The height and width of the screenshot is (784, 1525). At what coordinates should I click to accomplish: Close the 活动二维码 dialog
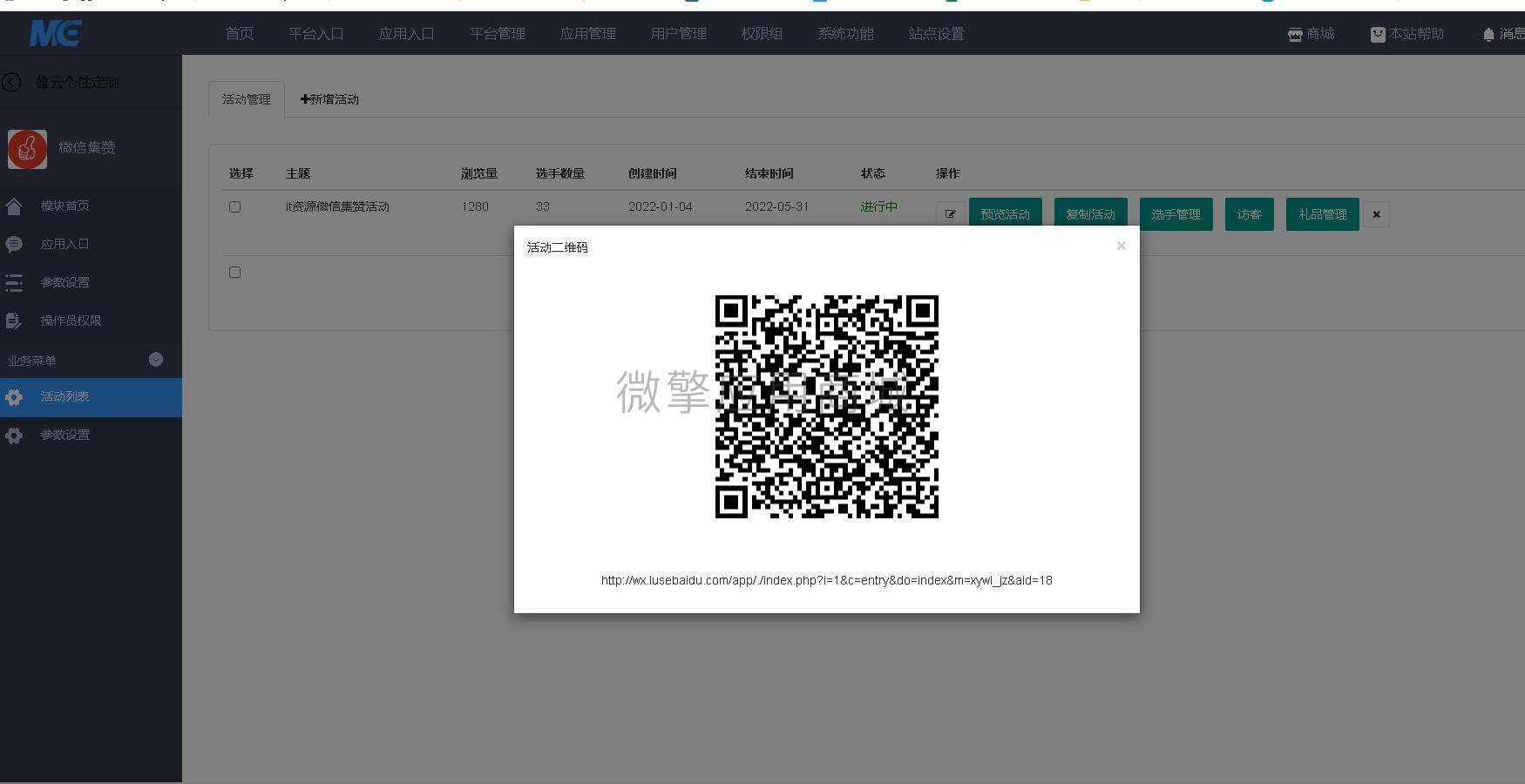(1122, 246)
